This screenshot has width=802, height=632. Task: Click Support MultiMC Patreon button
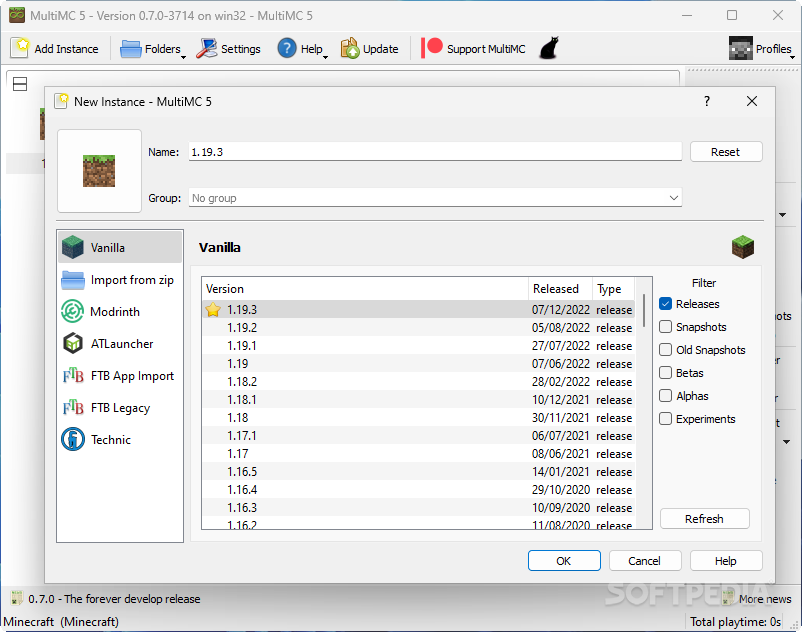pyautogui.click(x=473, y=49)
